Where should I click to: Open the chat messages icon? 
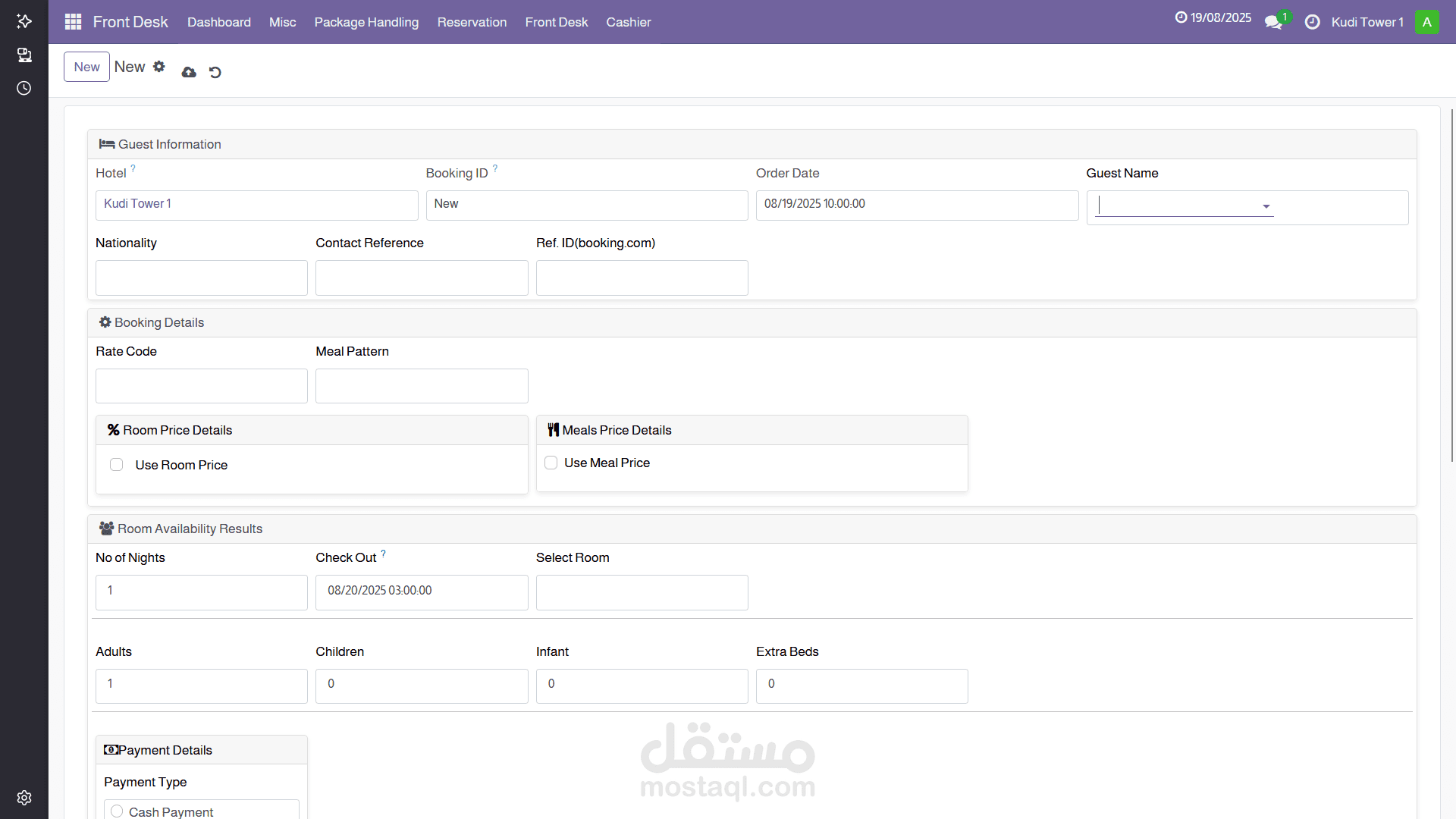pos(1273,22)
